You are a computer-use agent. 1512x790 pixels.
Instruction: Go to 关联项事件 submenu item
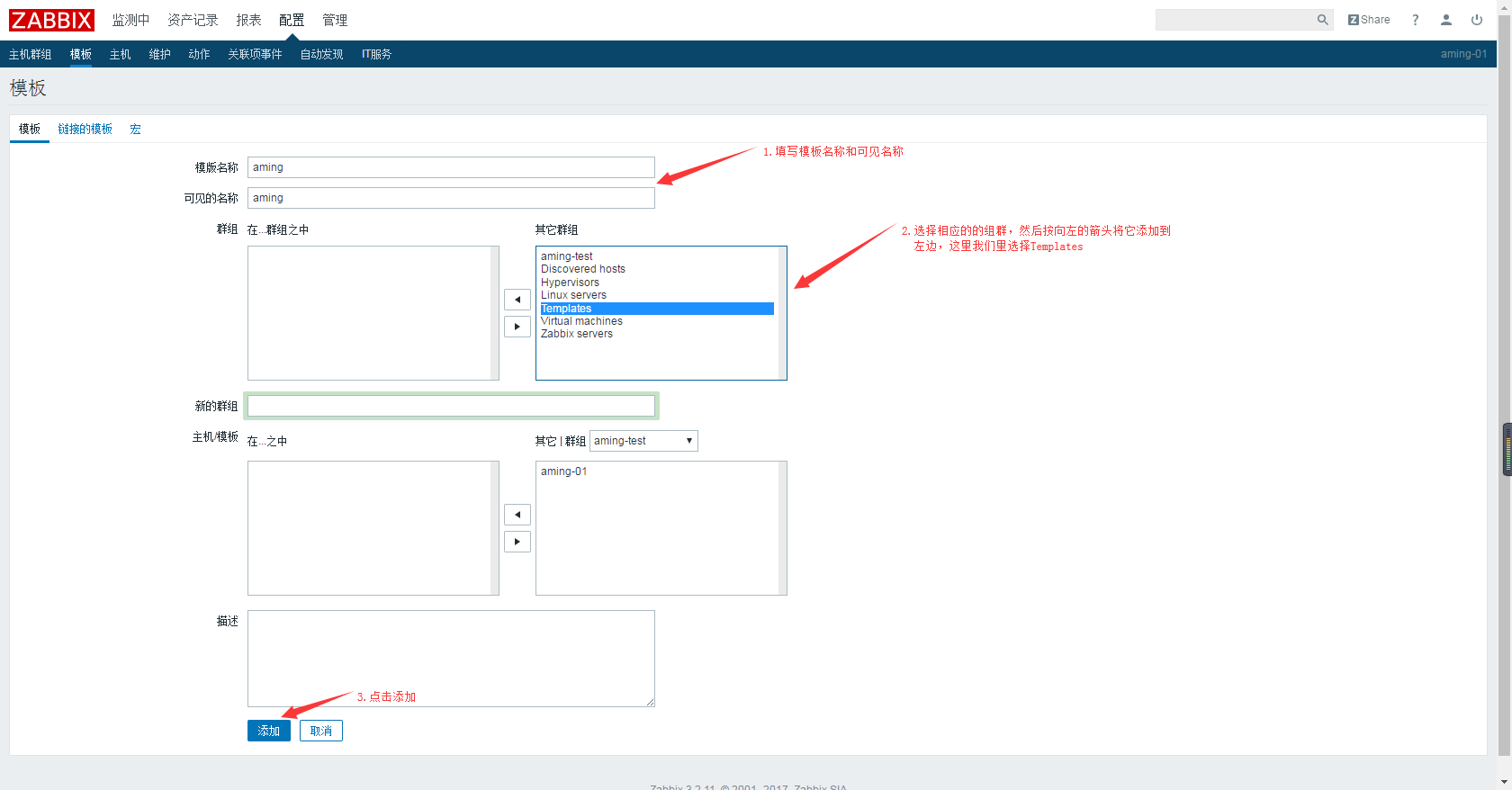256,54
